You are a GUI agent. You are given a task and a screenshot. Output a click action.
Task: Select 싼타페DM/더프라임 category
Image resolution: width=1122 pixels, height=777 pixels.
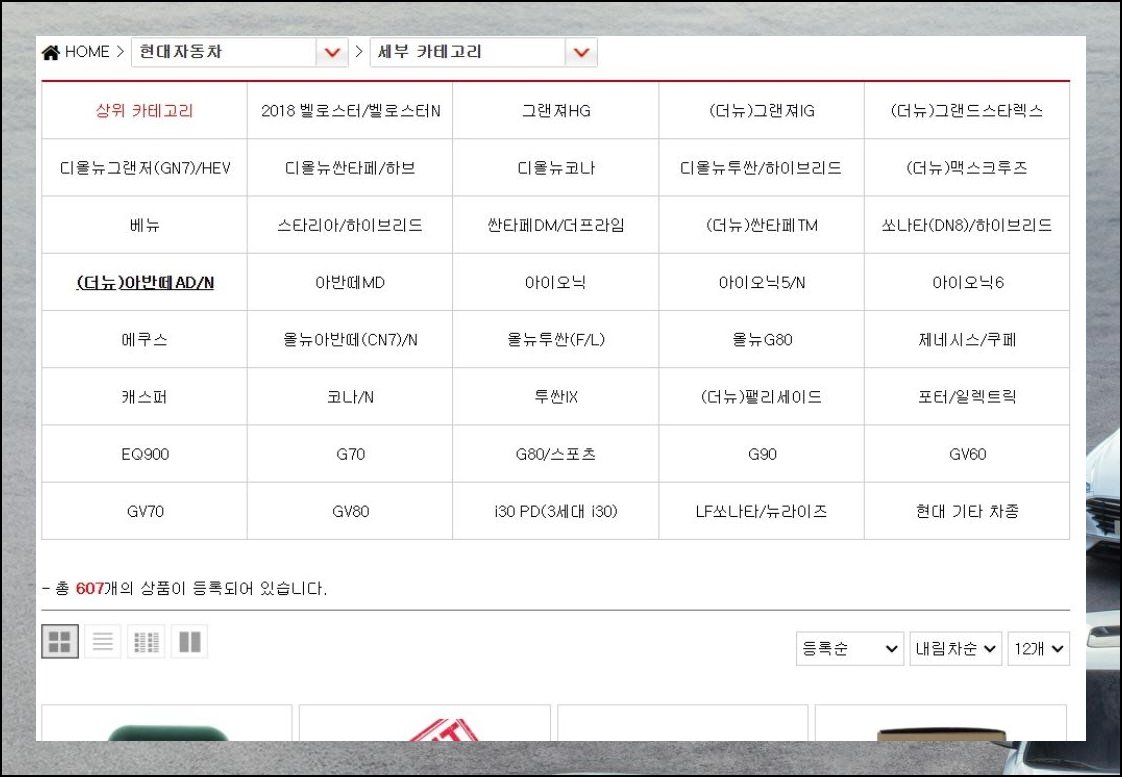tap(556, 225)
